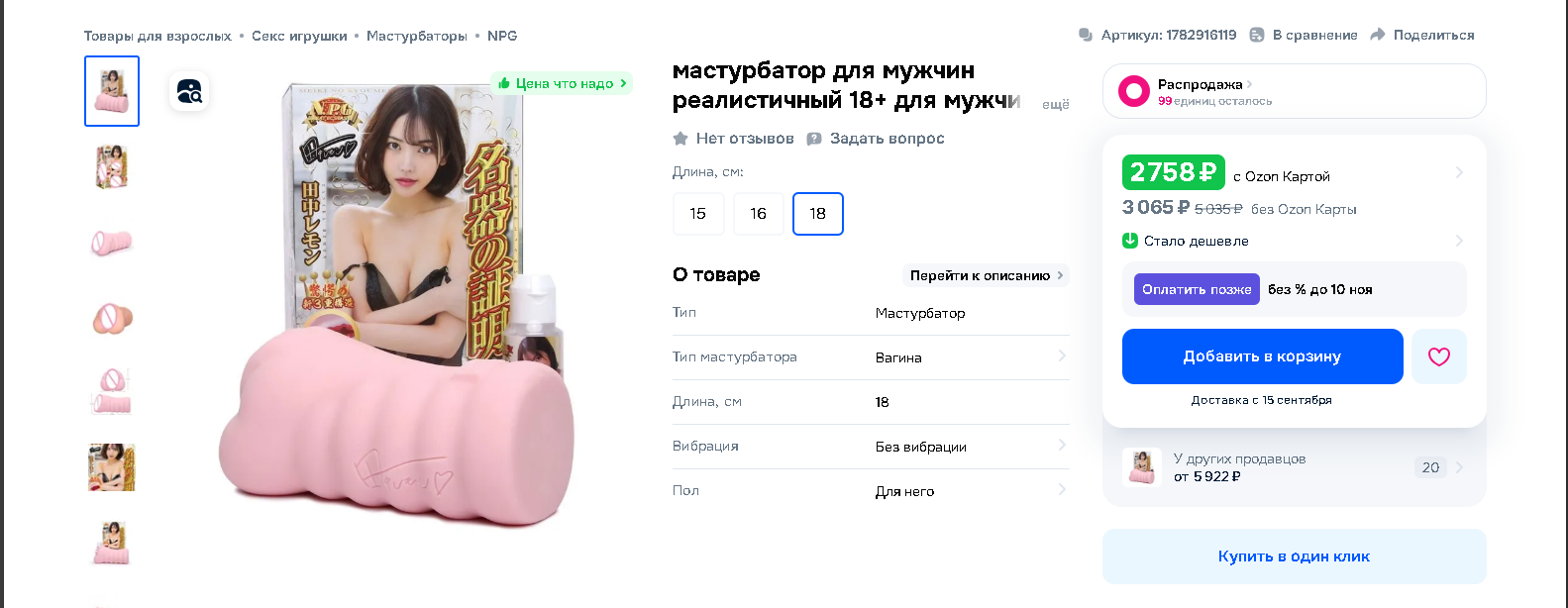Select length option 16
Screen dimensions: 1568x608
[x=759, y=214]
